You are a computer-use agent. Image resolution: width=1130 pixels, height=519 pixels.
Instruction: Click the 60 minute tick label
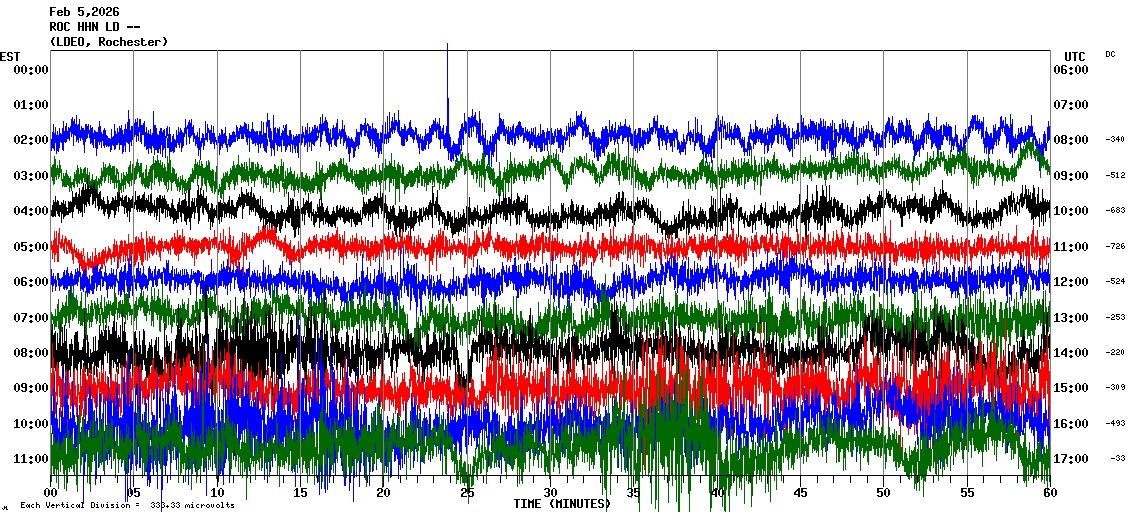pyautogui.click(x=1049, y=493)
